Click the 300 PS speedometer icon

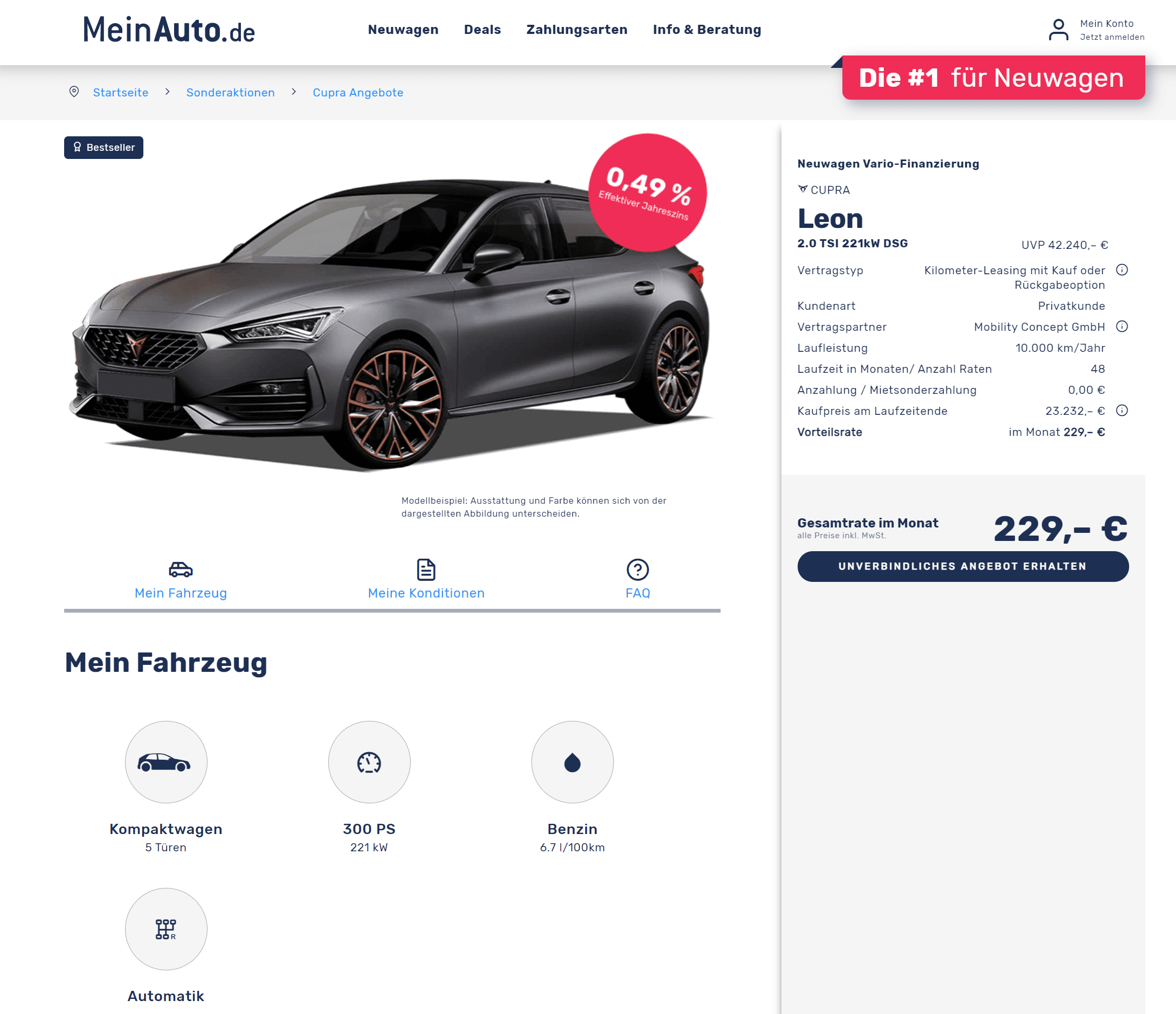point(369,762)
